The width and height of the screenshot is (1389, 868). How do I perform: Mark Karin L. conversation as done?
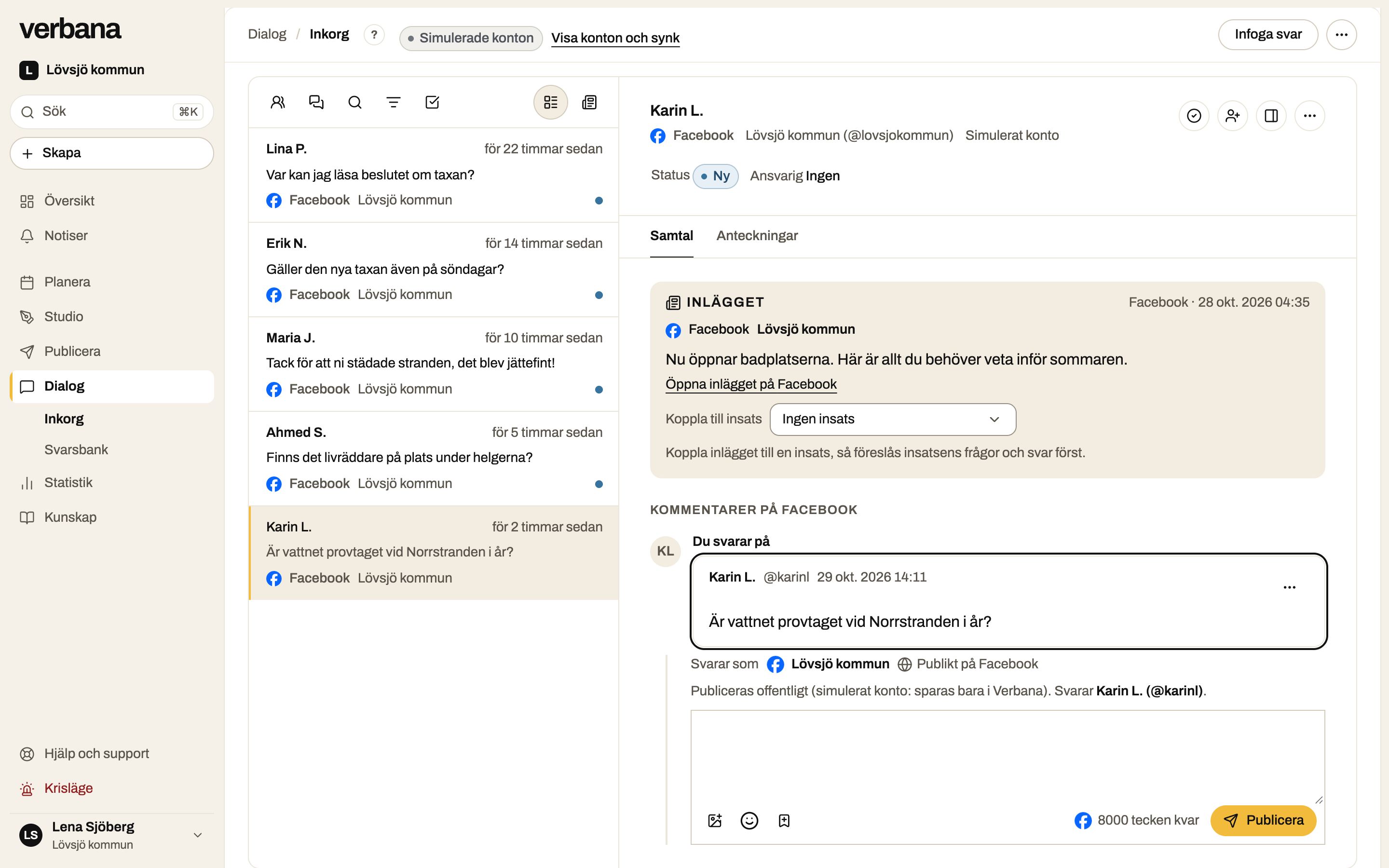click(x=1194, y=116)
